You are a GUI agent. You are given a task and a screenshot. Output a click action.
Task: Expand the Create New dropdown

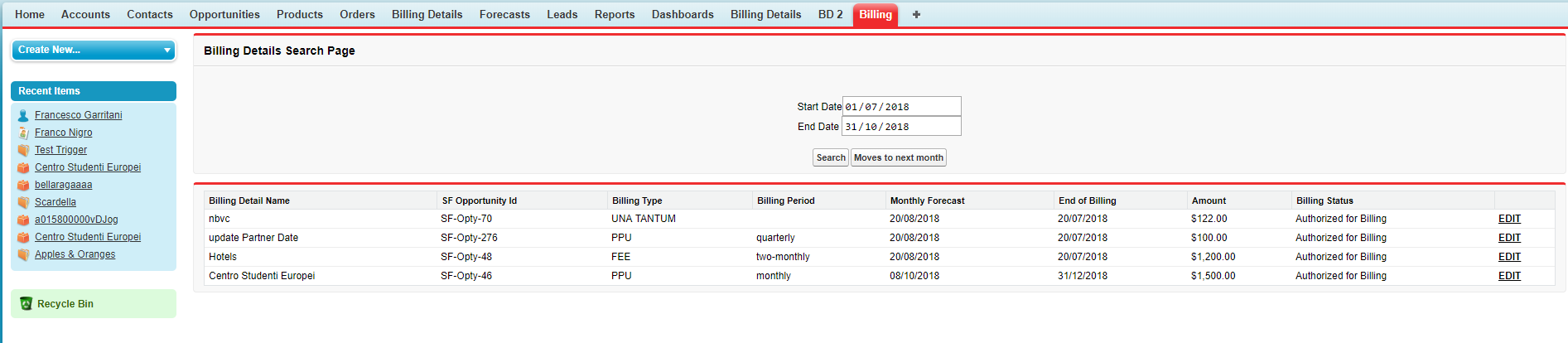(166, 51)
